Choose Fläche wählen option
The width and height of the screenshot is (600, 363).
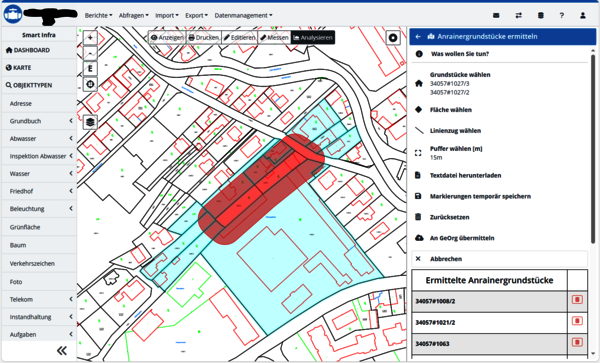pyautogui.click(x=451, y=110)
